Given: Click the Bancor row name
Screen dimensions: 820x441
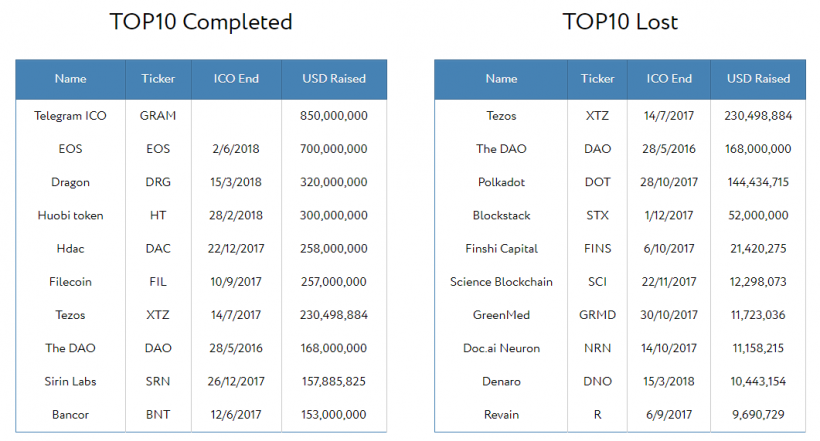Looking at the screenshot, I should click(x=70, y=414).
